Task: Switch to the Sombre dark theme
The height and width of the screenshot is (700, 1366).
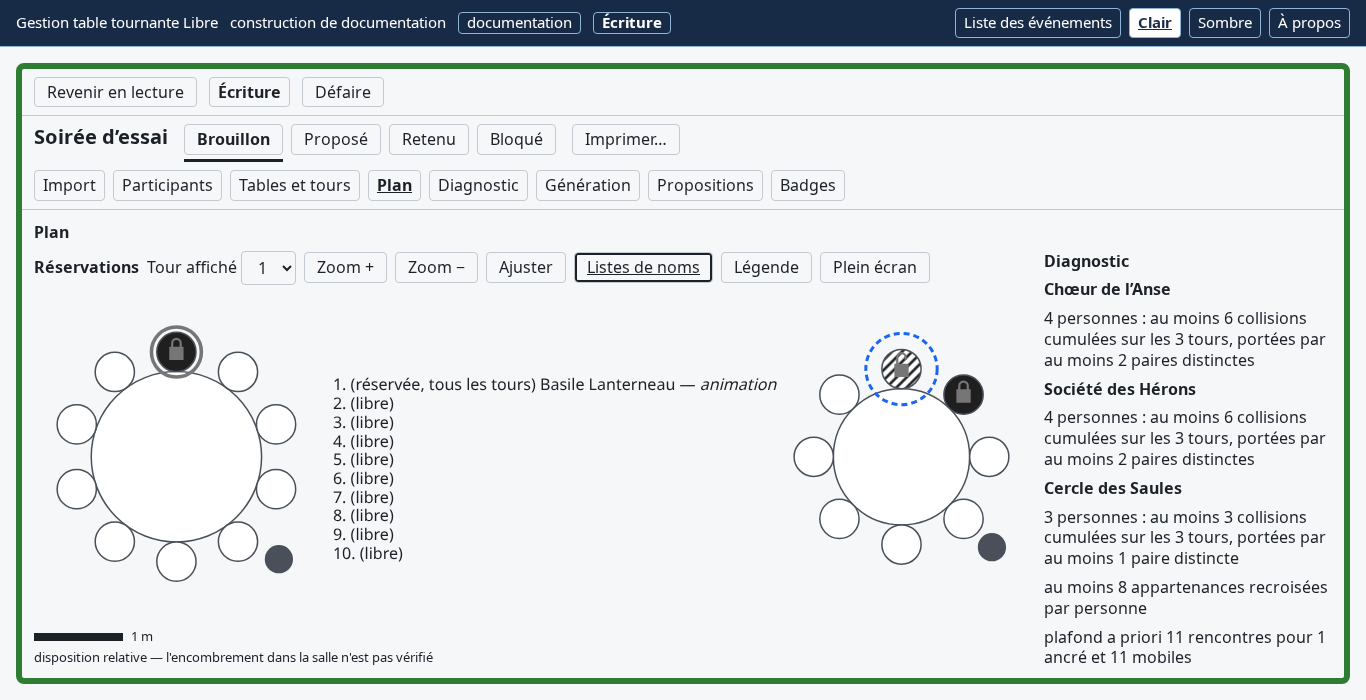Action: [x=1225, y=23]
